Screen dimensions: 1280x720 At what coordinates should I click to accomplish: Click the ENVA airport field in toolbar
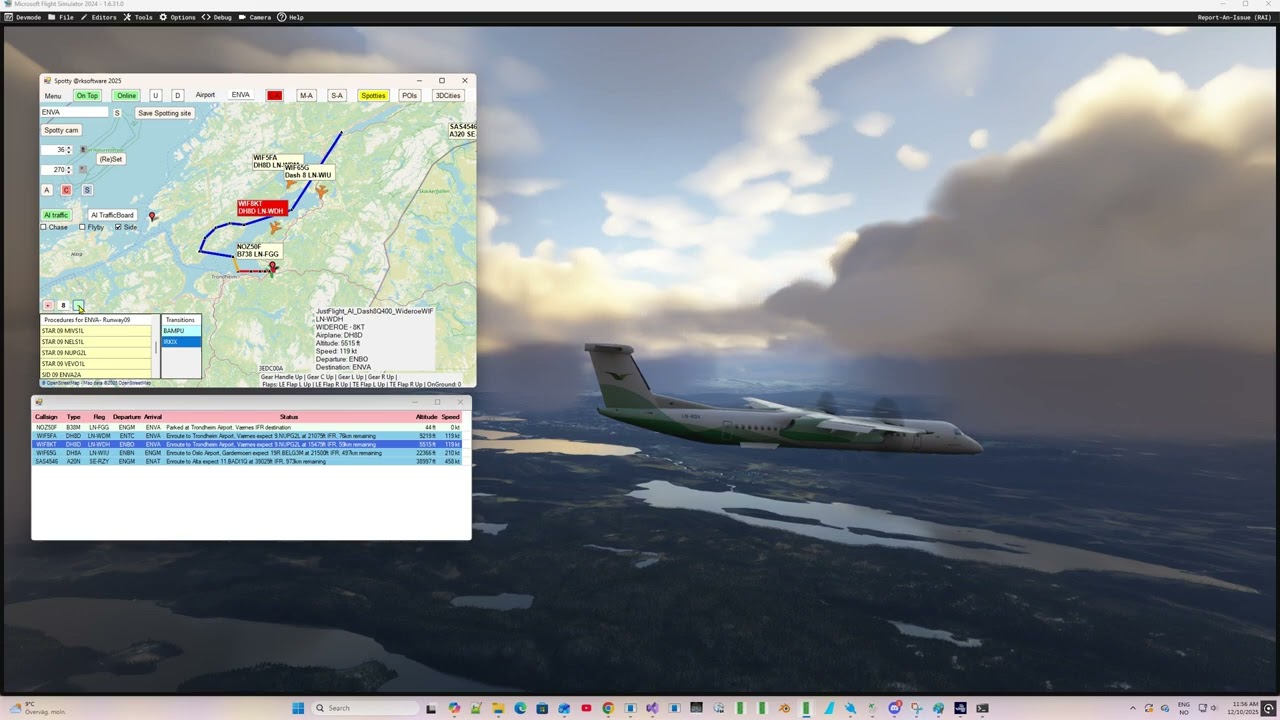coord(241,95)
